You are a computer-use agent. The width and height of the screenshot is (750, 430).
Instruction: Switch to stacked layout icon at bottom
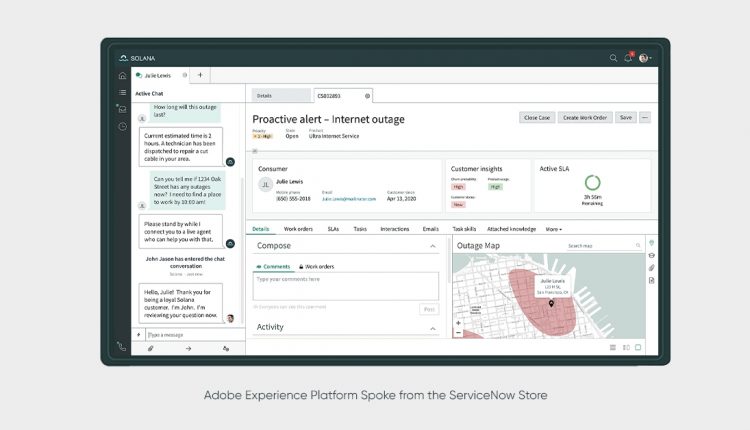[613, 348]
